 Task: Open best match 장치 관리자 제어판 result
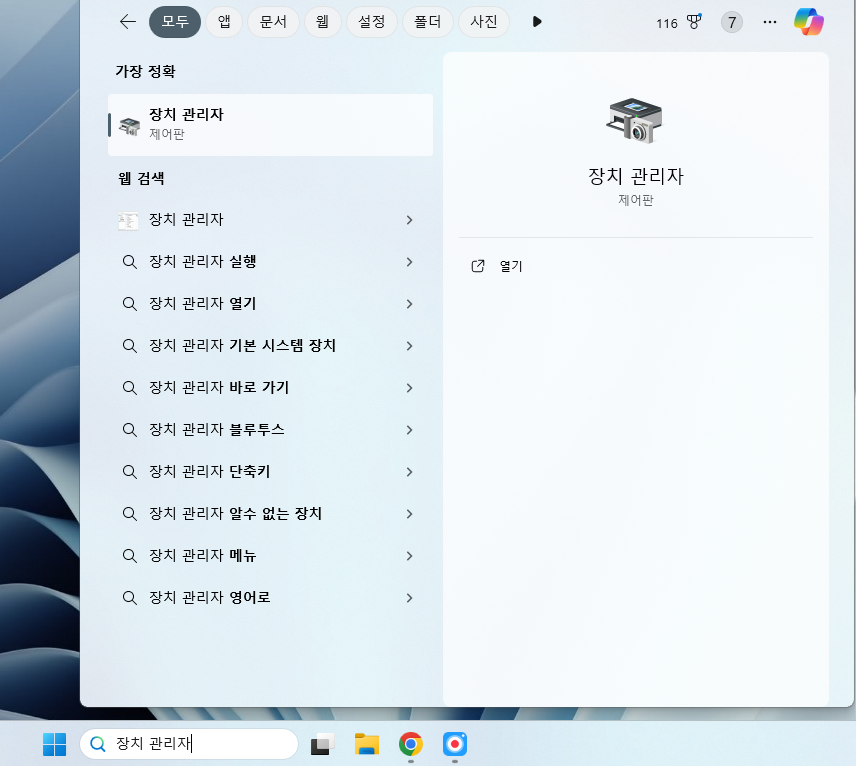click(270, 124)
